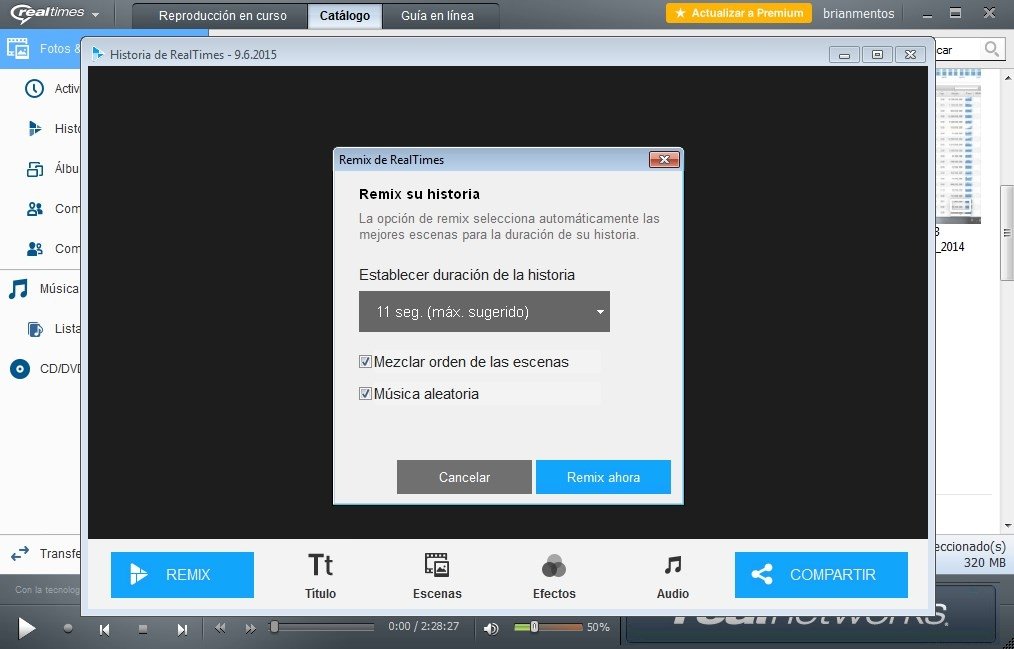
Task: Open the story duration dropdown
Action: click(484, 312)
